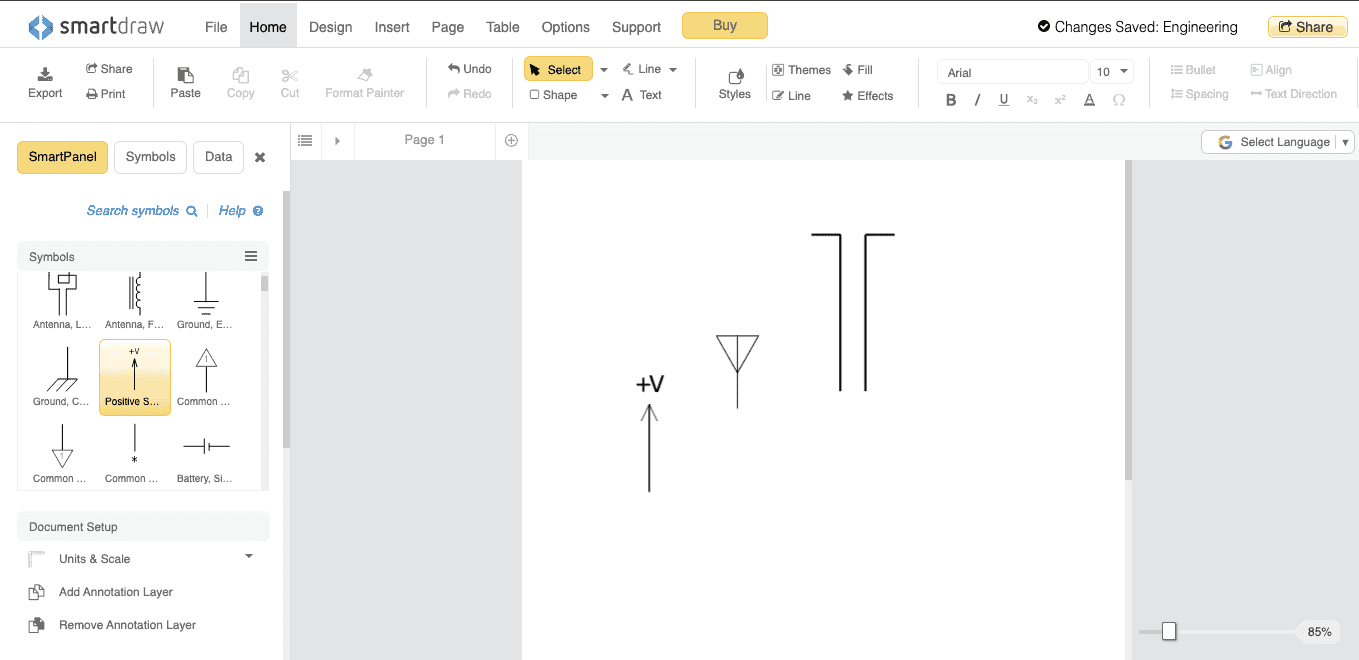This screenshot has height=660, width=1359.
Task: Click the Redo icon
Action: [x=454, y=94]
